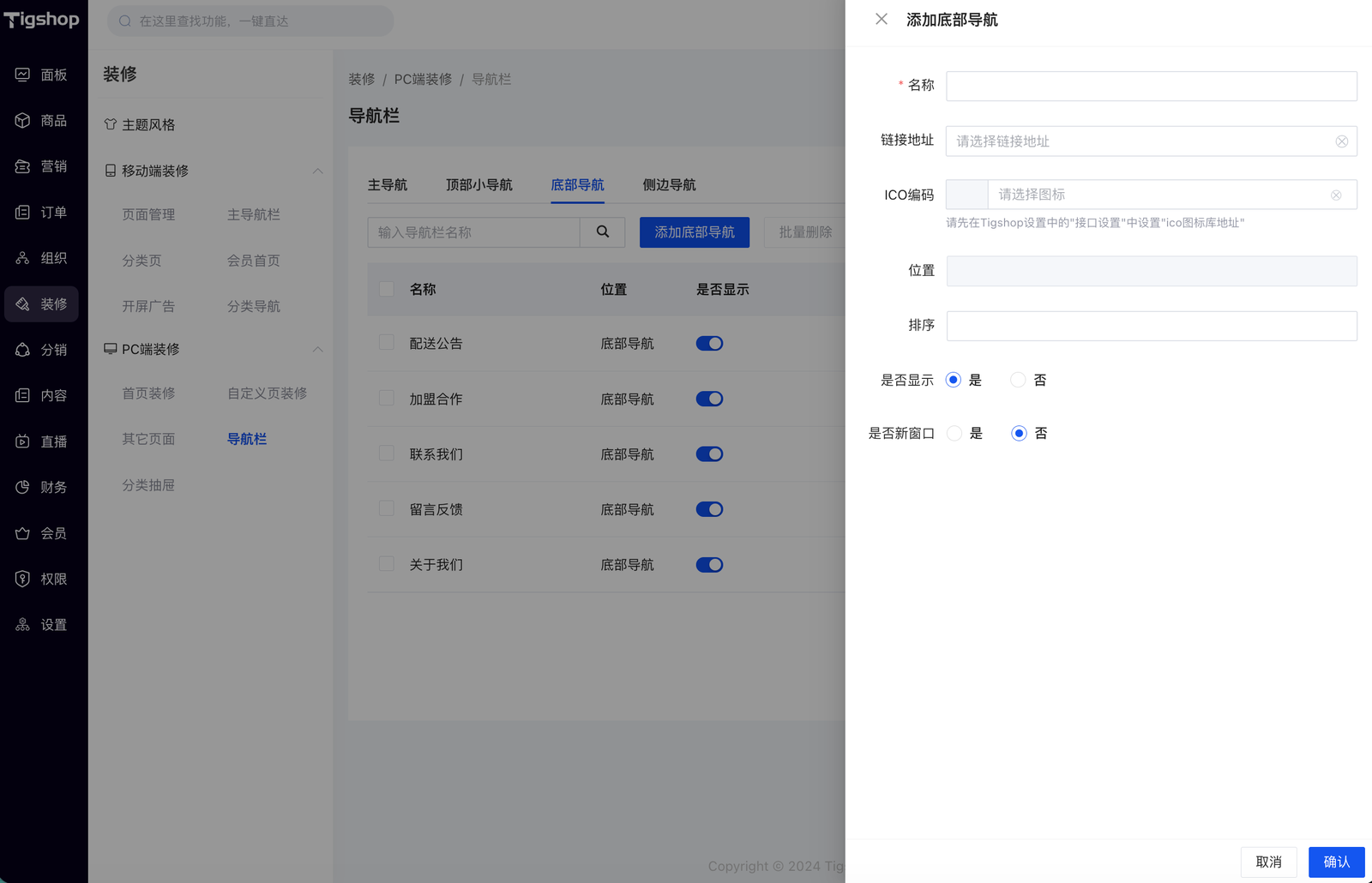Collapse the PC端装修 section chevron
Image resolution: width=1372 pixels, height=883 pixels.
click(318, 349)
